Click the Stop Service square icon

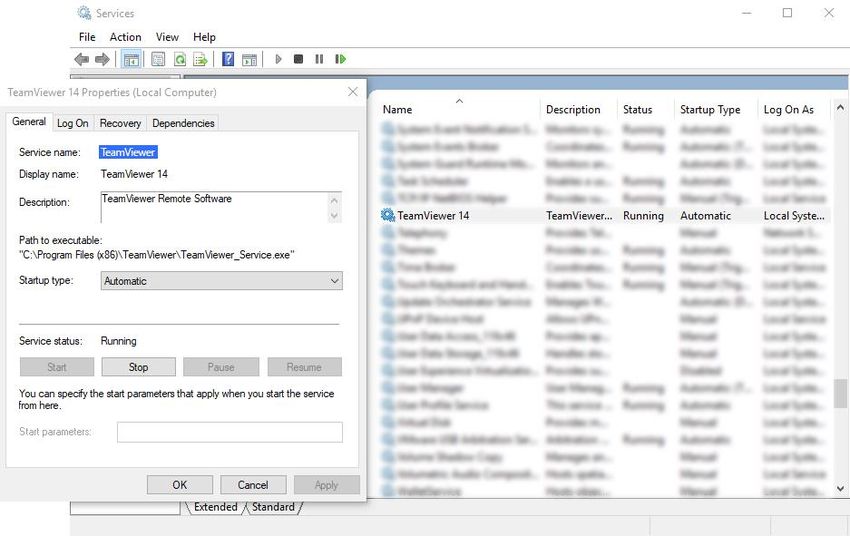click(x=298, y=59)
